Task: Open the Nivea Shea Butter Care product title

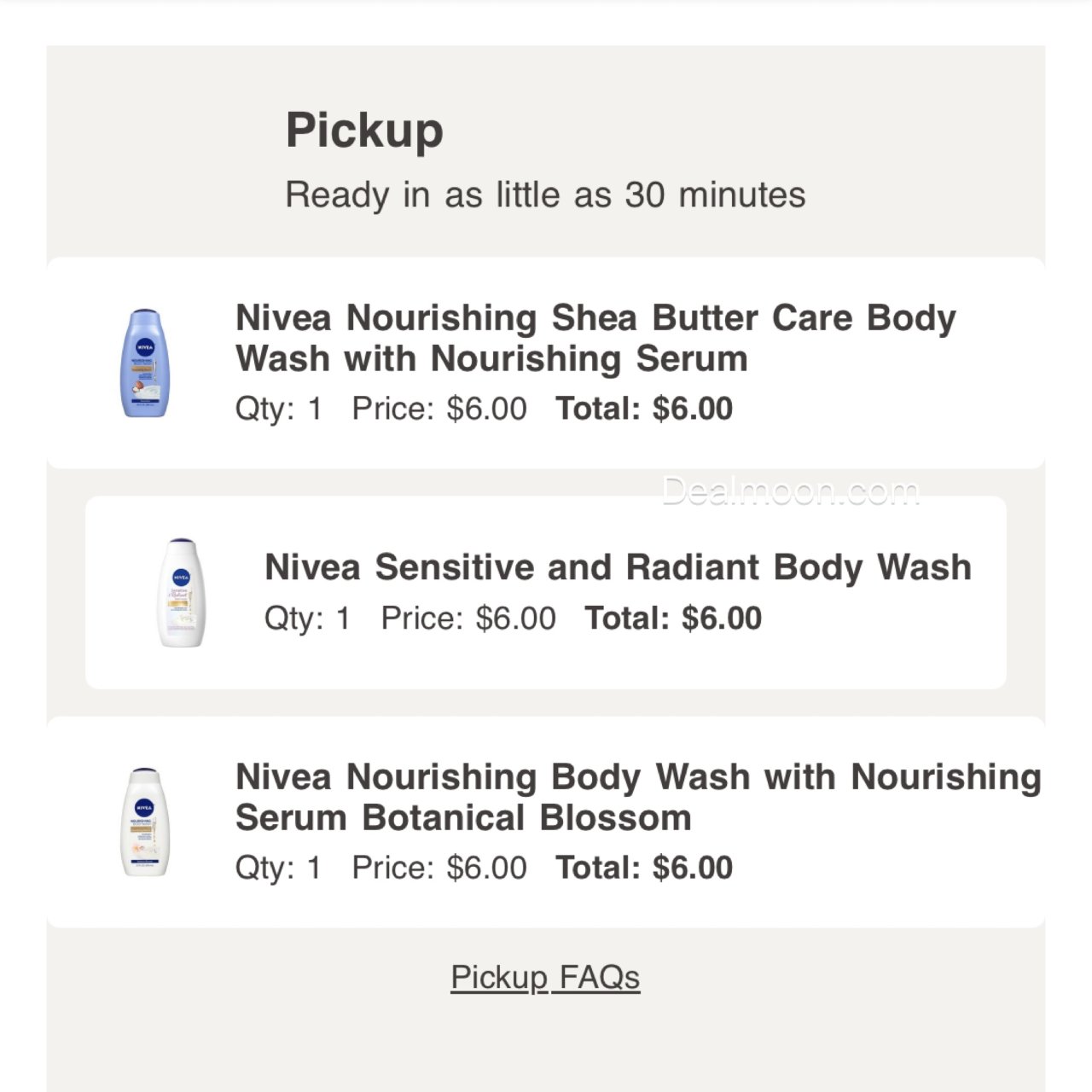Action: [x=595, y=338]
